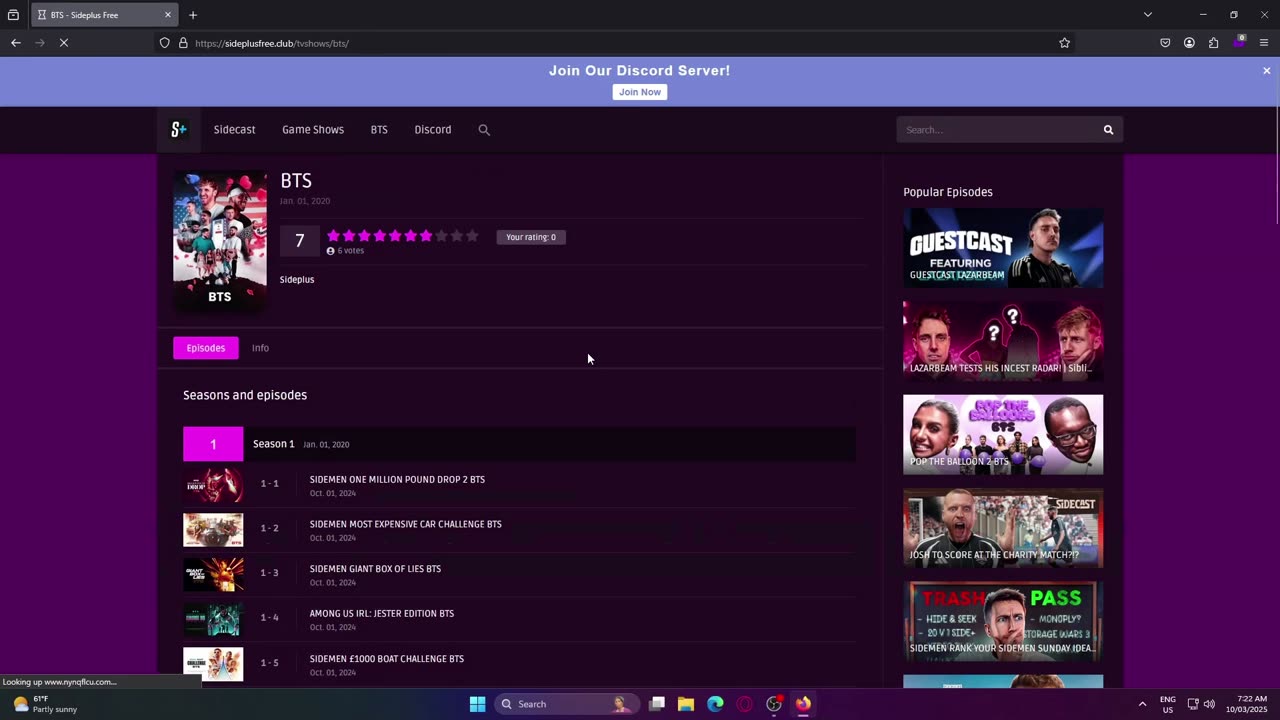Viewport: 1280px width, 720px height.
Task: Open the weather widget on taskbar
Action: (x=45, y=704)
